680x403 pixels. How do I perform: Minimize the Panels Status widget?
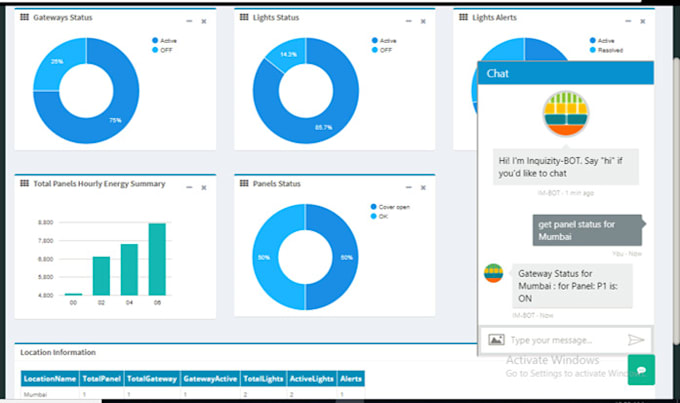(409, 187)
